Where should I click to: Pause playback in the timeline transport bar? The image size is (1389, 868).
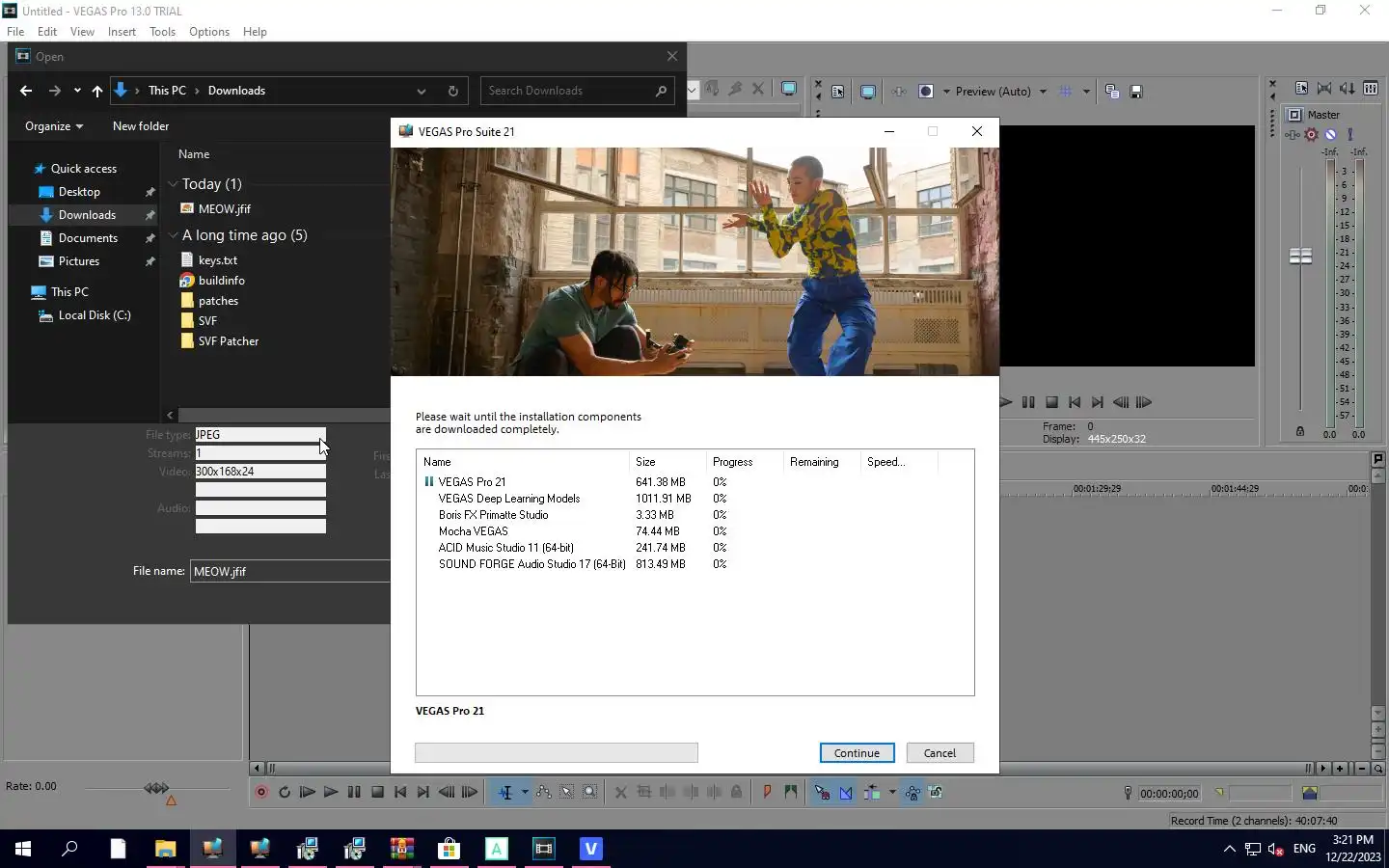(354, 793)
